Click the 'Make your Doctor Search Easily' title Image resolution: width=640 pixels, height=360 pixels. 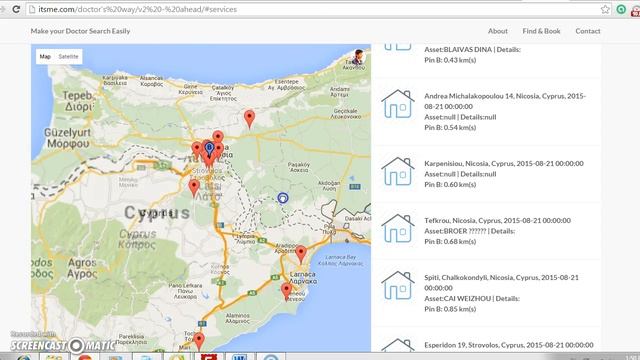[80, 31]
